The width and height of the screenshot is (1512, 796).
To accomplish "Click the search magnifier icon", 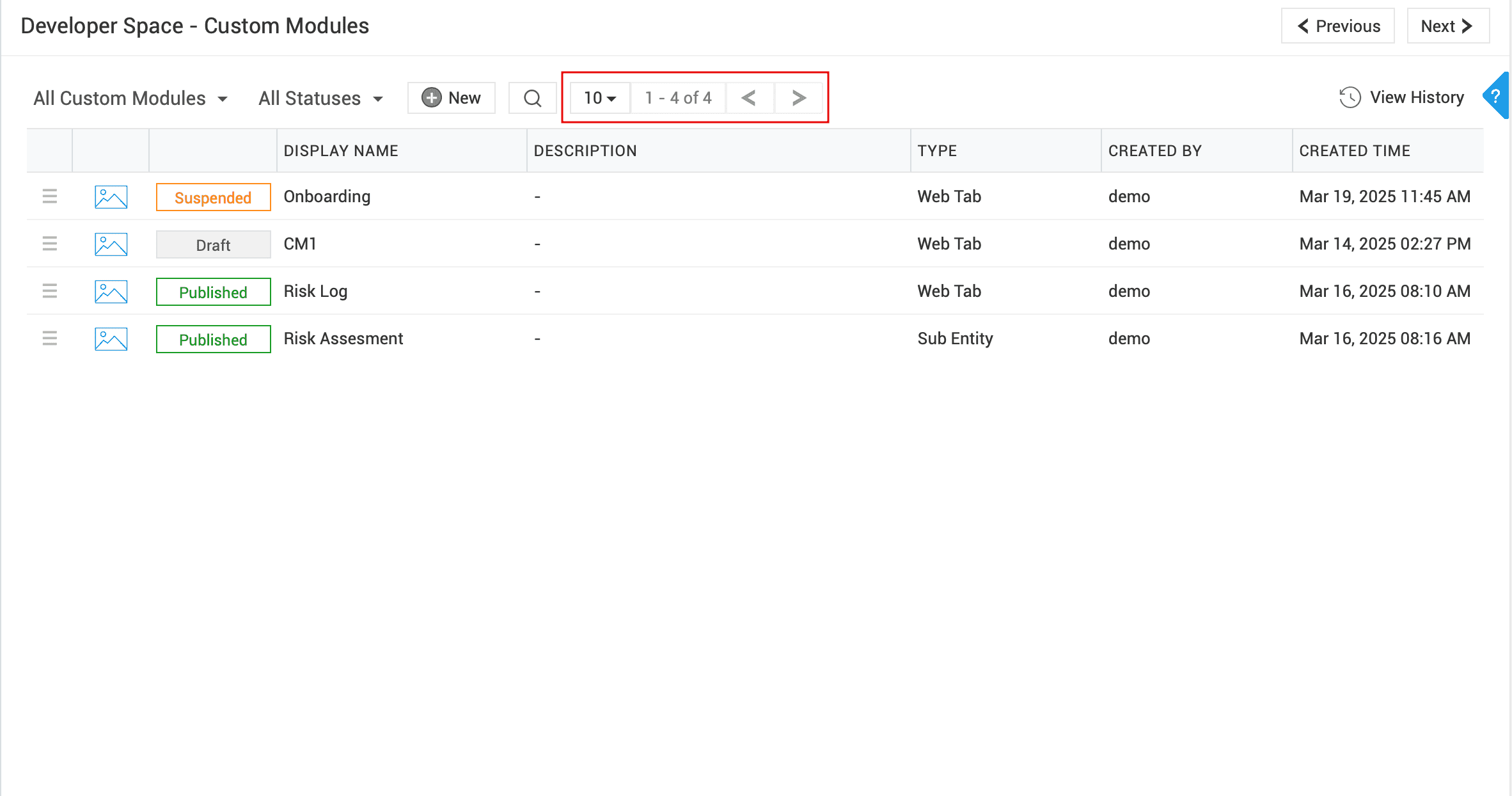I will 532,98.
